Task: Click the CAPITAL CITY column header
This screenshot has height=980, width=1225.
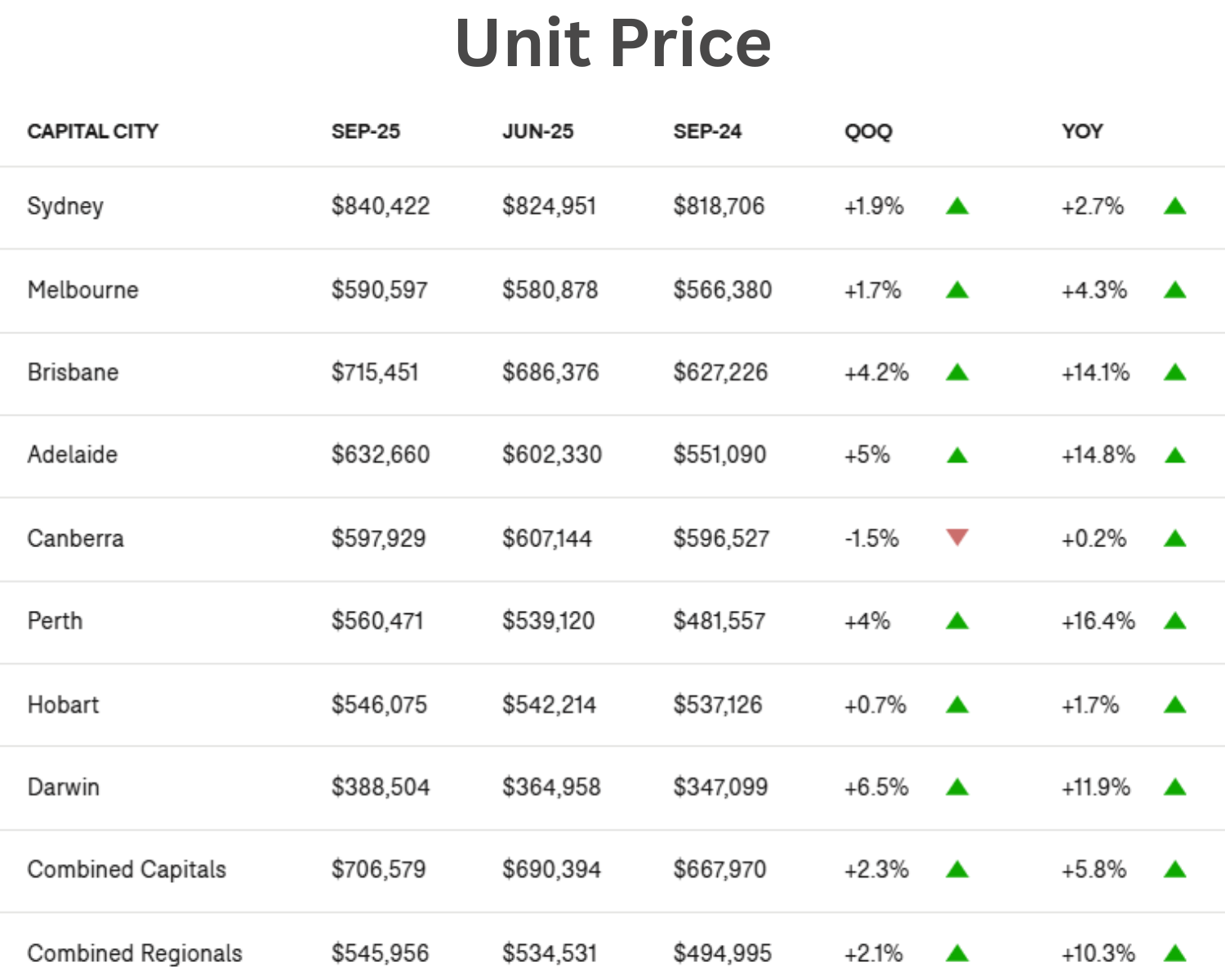Action: (93, 131)
